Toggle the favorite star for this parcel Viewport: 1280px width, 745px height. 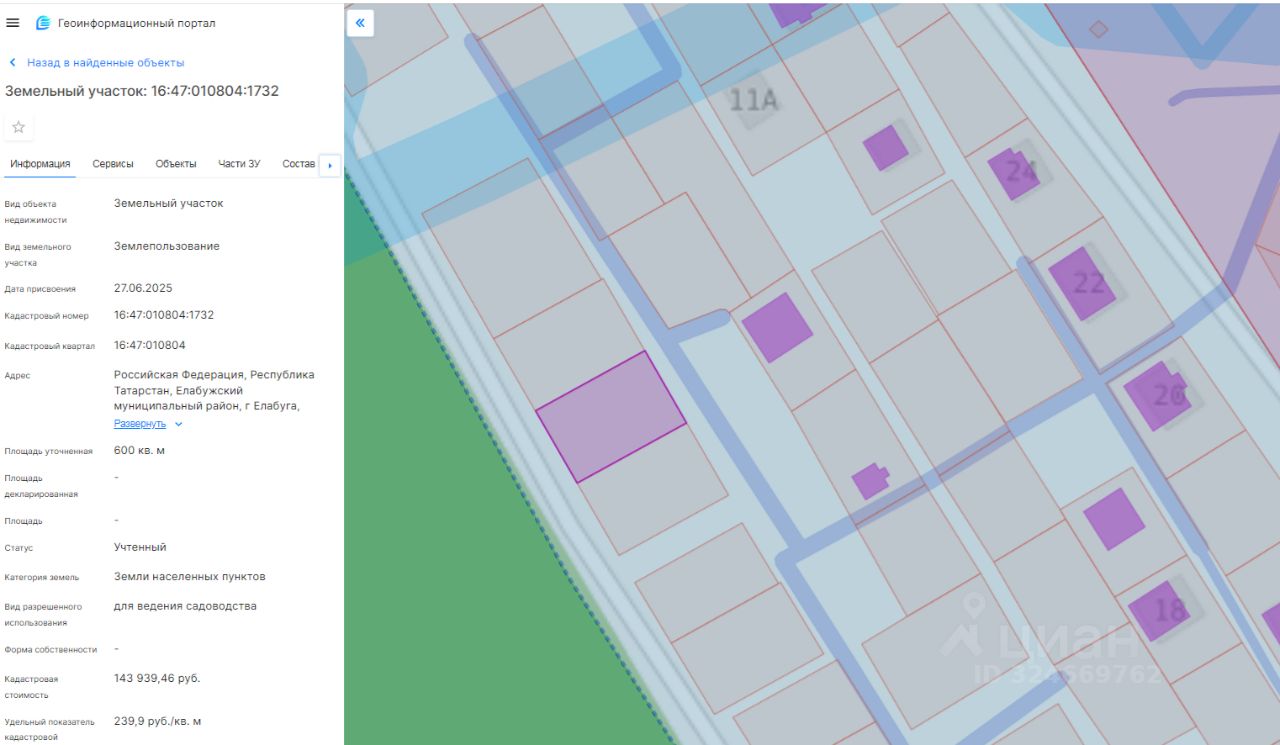point(19,127)
